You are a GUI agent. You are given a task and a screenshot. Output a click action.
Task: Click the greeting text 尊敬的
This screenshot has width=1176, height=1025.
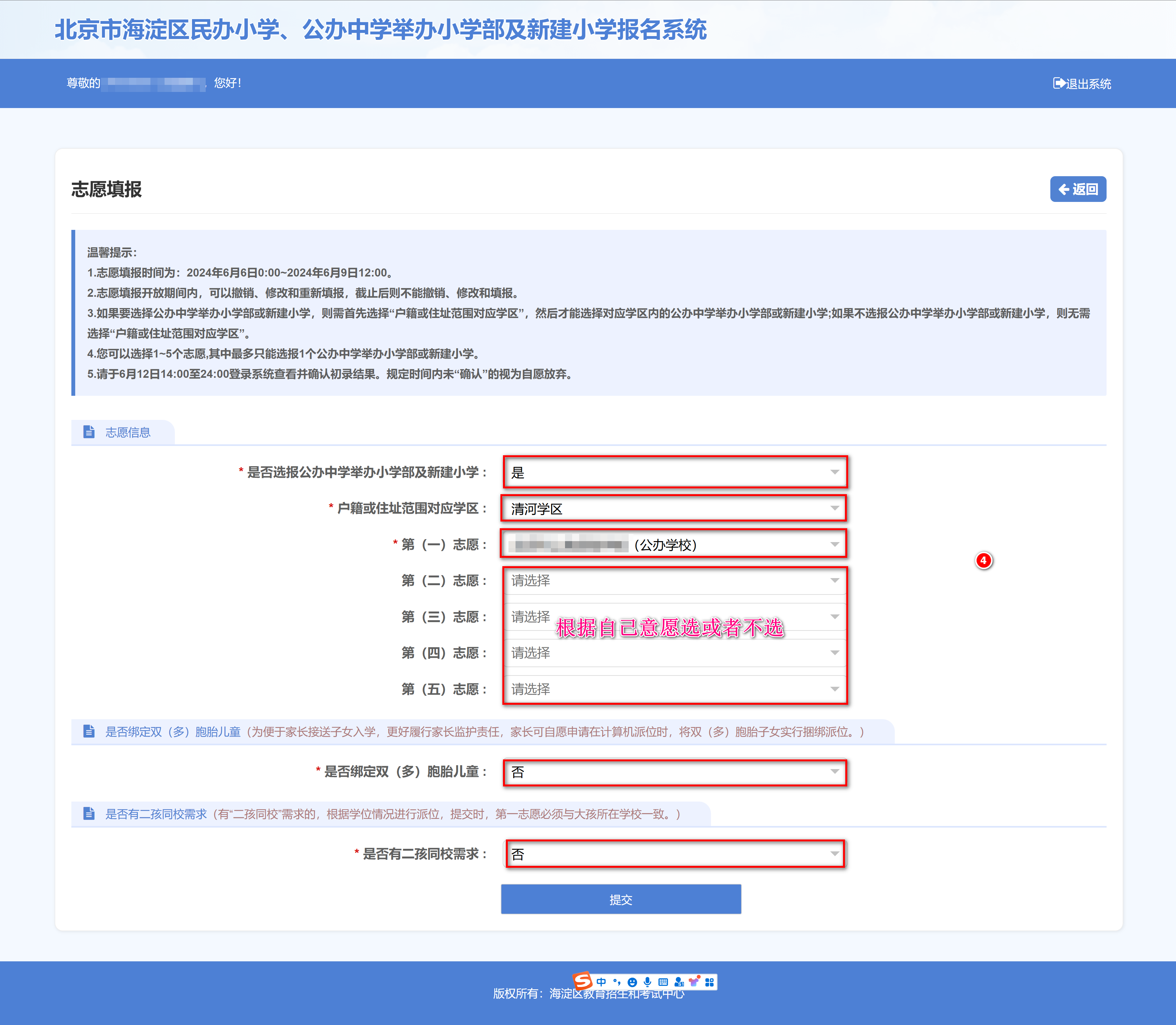point(84,83)
